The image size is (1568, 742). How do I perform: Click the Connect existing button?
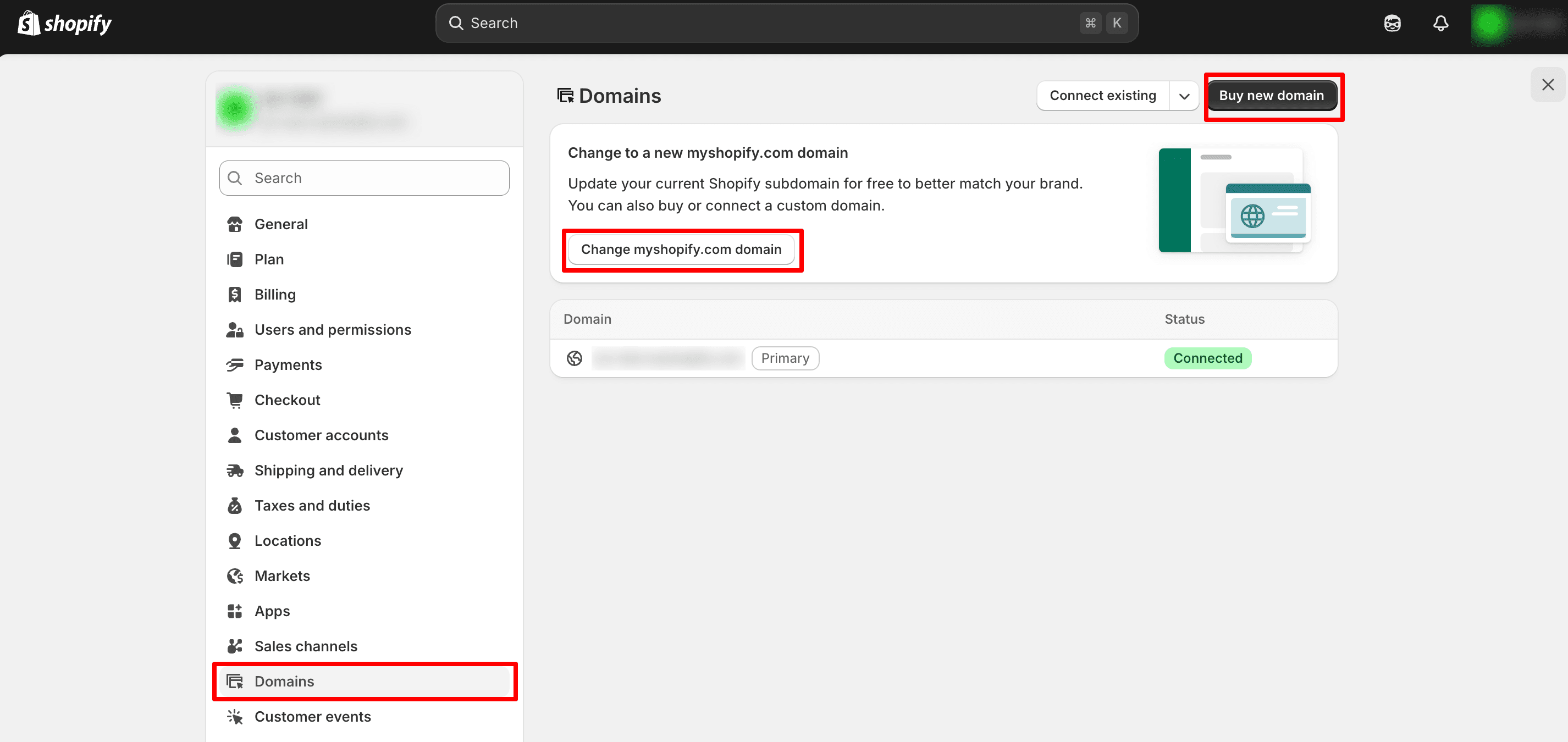coord(1102,96)
